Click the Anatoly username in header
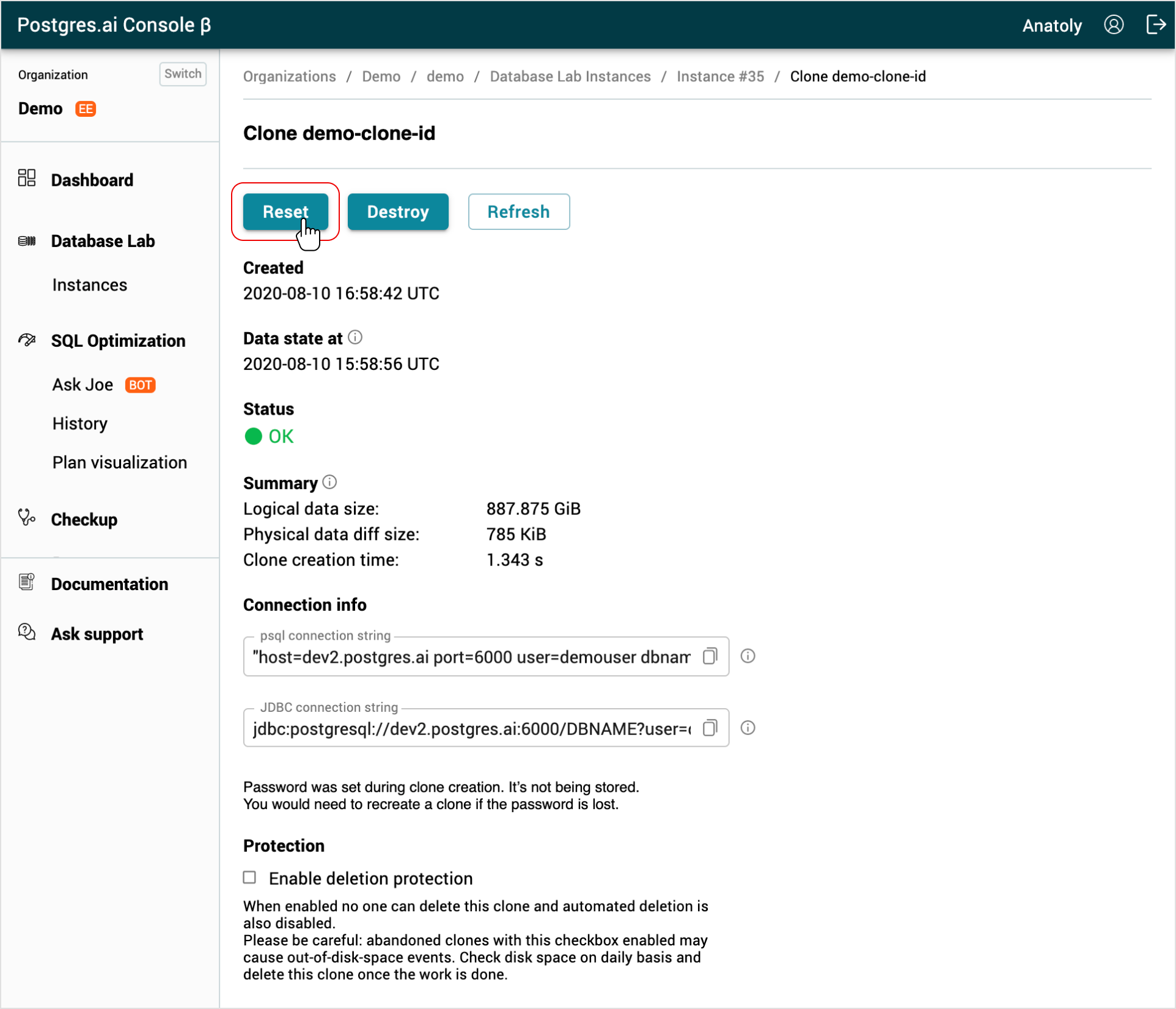This screenshot has height=1009, width=1176. coord(1052,26)
